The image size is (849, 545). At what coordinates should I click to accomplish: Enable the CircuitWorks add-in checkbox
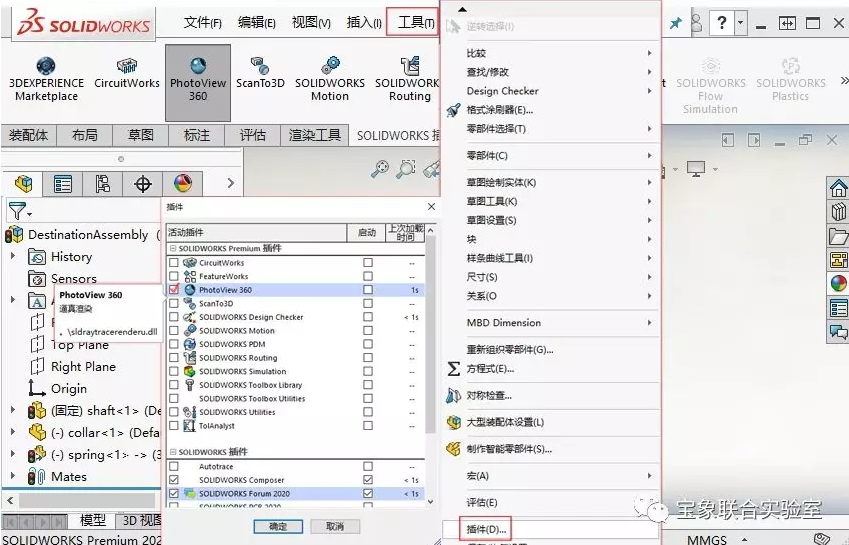pos(174,262)
